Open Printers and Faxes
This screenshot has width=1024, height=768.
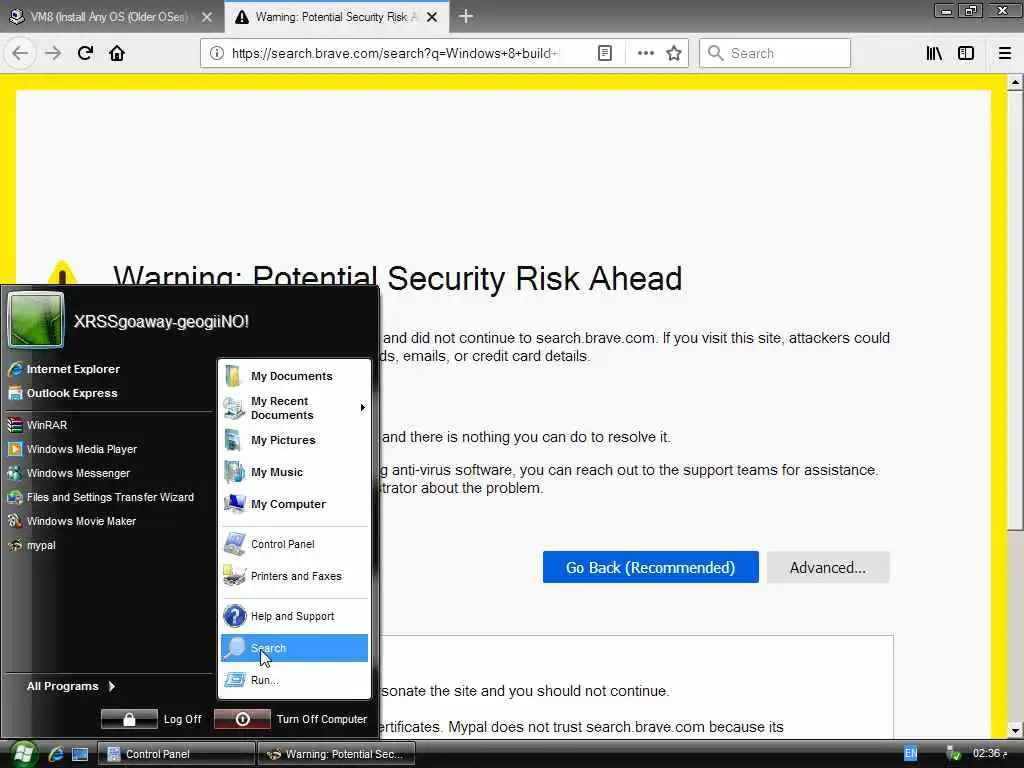[295, 576]
